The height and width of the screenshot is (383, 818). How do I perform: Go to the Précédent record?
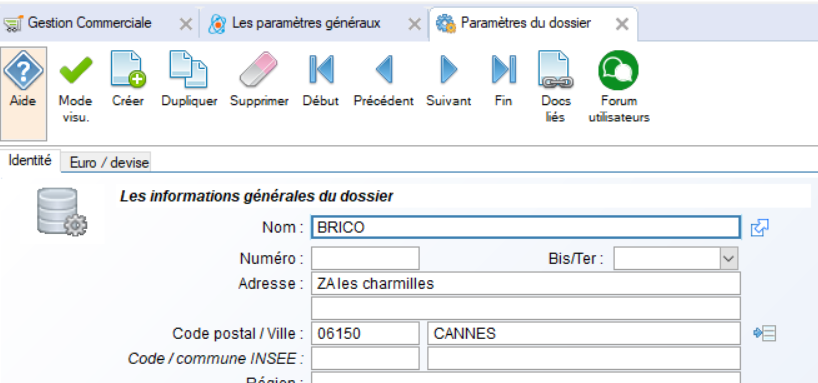383,79
